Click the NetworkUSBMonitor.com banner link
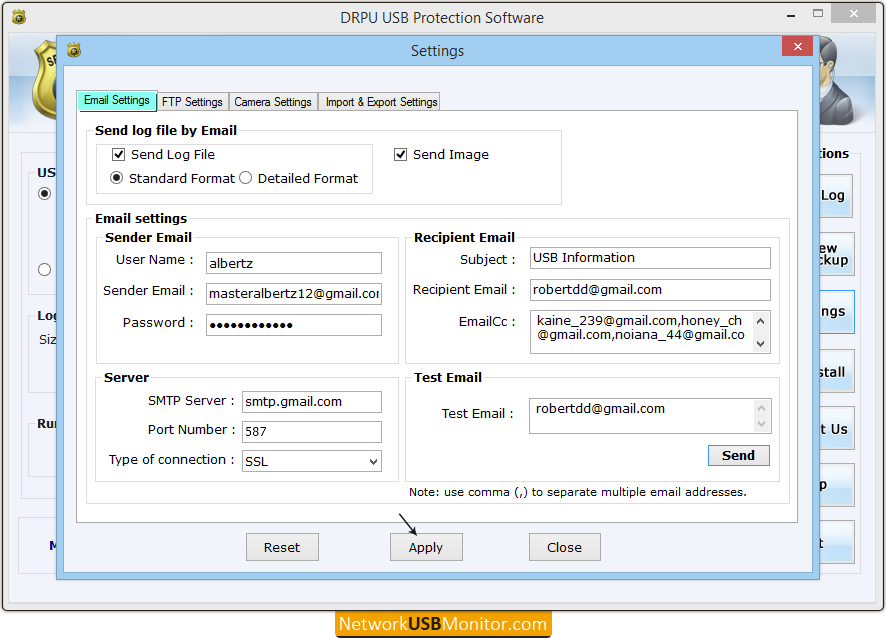 coord(443,624)
